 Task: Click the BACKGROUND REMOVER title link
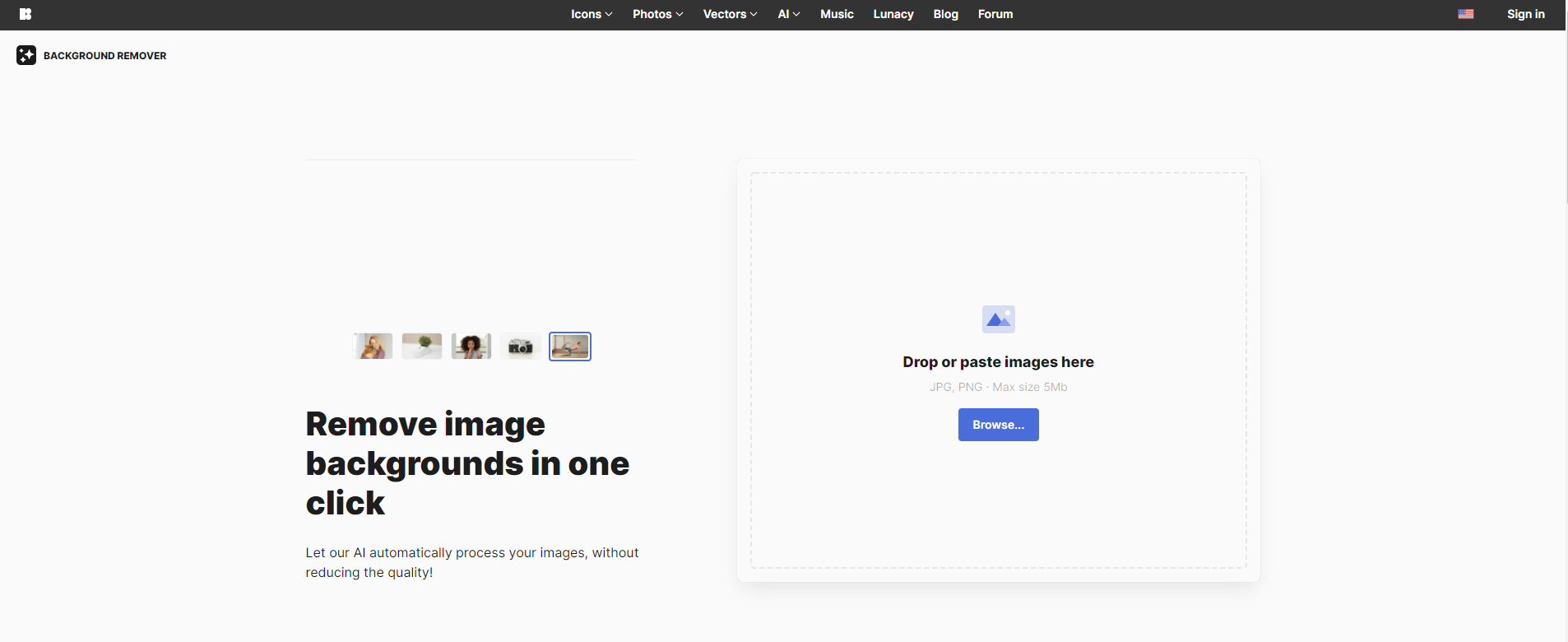pos(105,56)
